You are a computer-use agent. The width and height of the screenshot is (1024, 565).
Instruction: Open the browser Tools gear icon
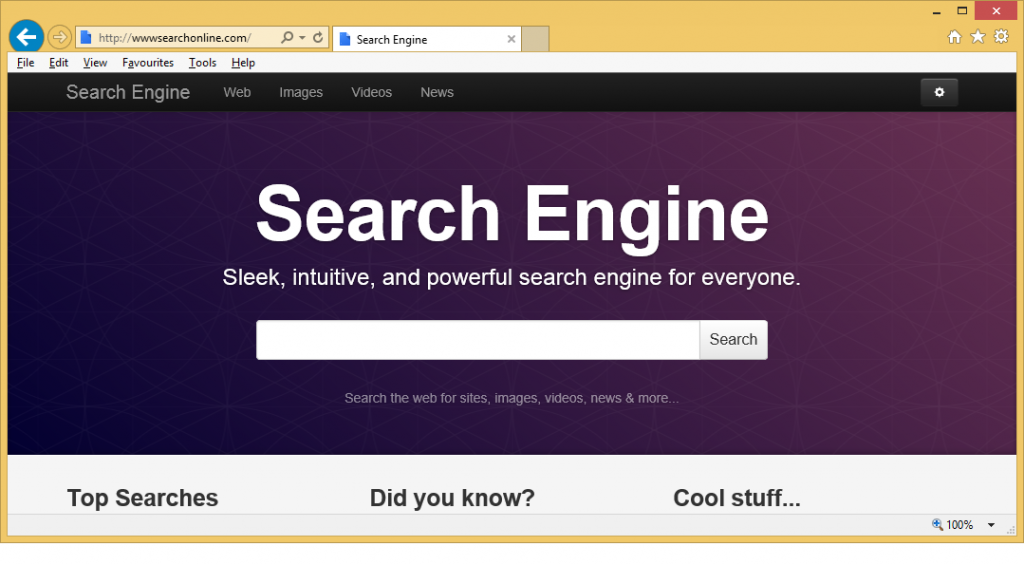(x=1001, y=37)
